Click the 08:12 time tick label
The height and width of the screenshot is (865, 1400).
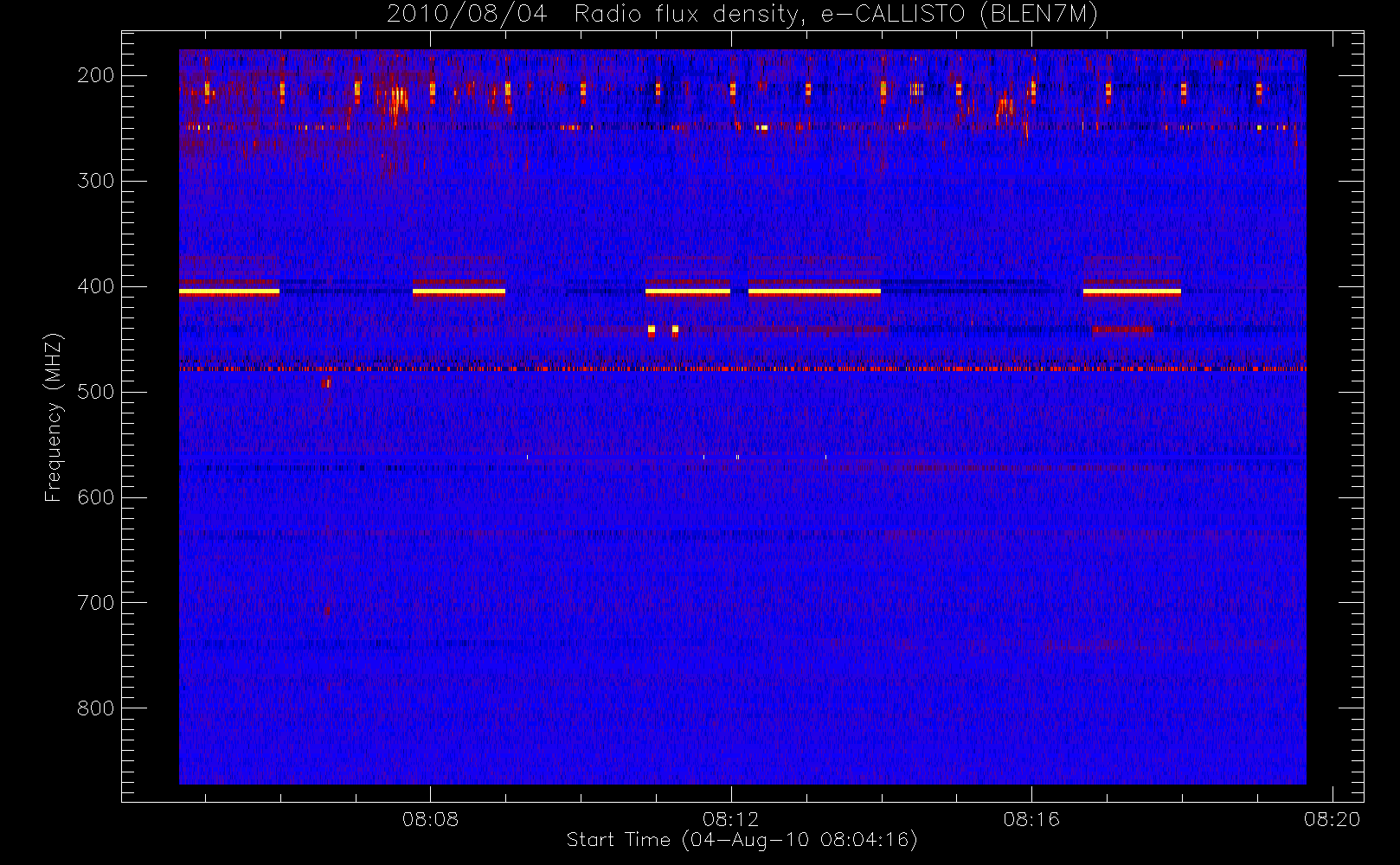pyautogui.click(x=731, y=819)
